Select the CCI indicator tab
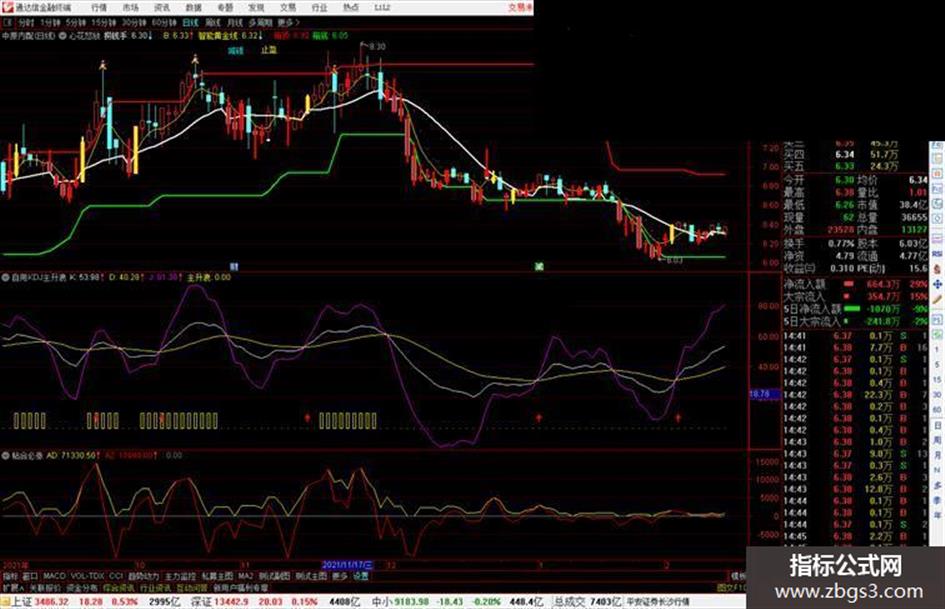The image size is (945, 609). click(116, 576)
